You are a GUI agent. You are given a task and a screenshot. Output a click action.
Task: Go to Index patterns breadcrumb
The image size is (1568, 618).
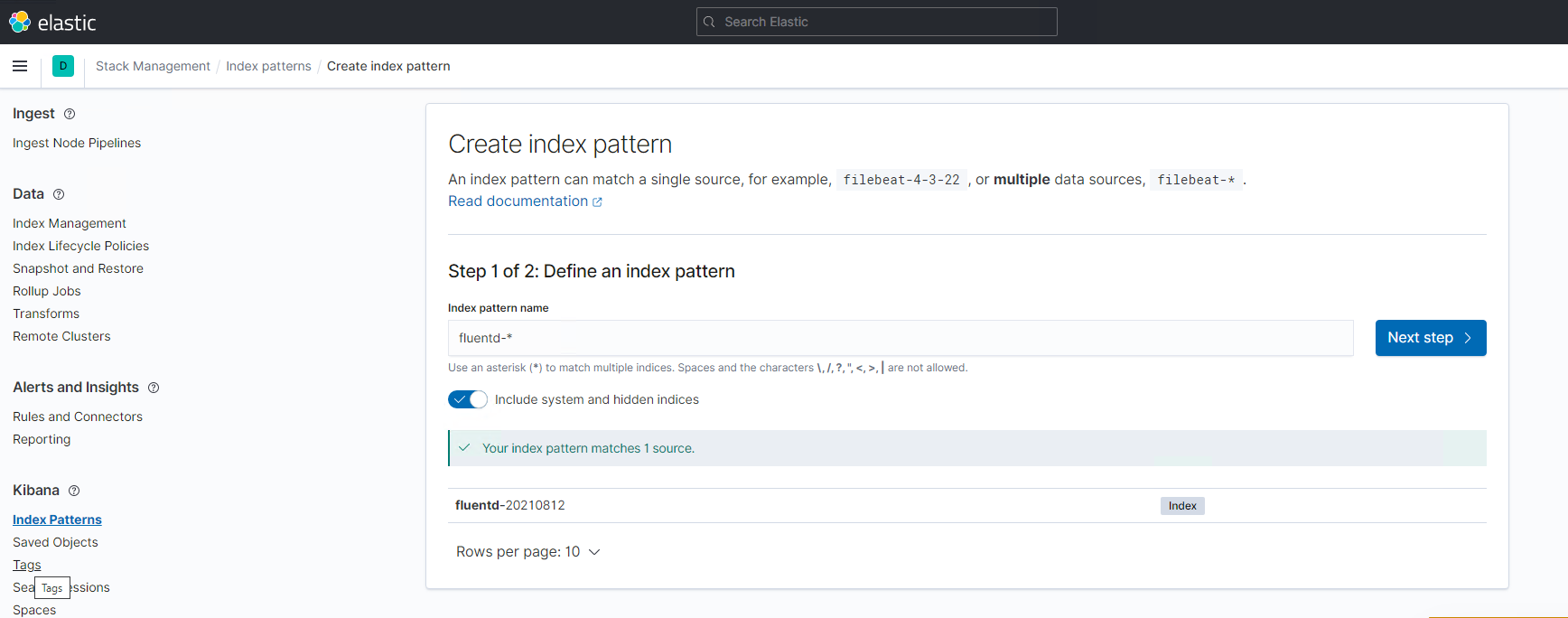(x=268, y=66)
